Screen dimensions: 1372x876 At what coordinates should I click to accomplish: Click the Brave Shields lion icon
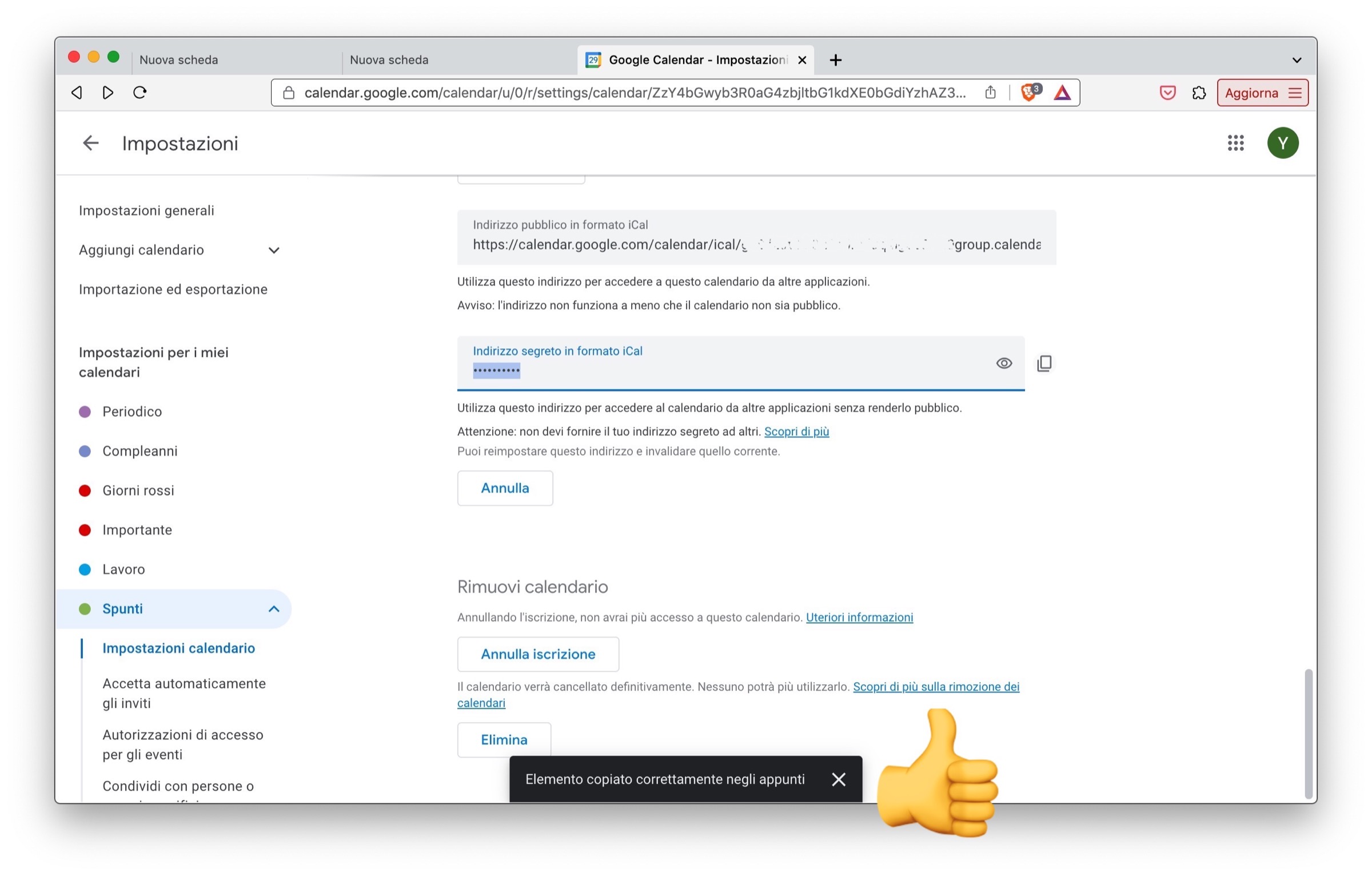tap(1029, 93)
